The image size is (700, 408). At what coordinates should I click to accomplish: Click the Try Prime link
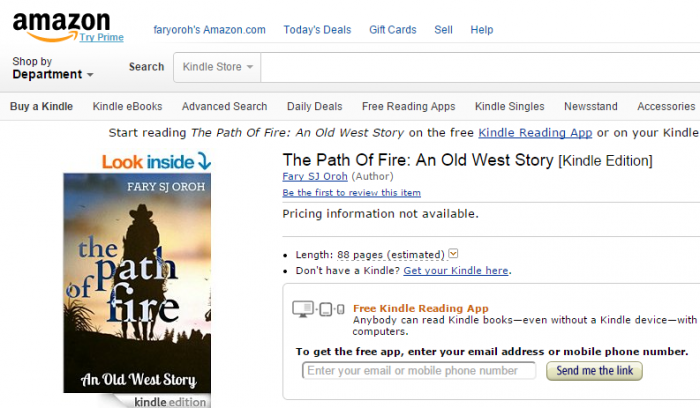tap(102, 37)
